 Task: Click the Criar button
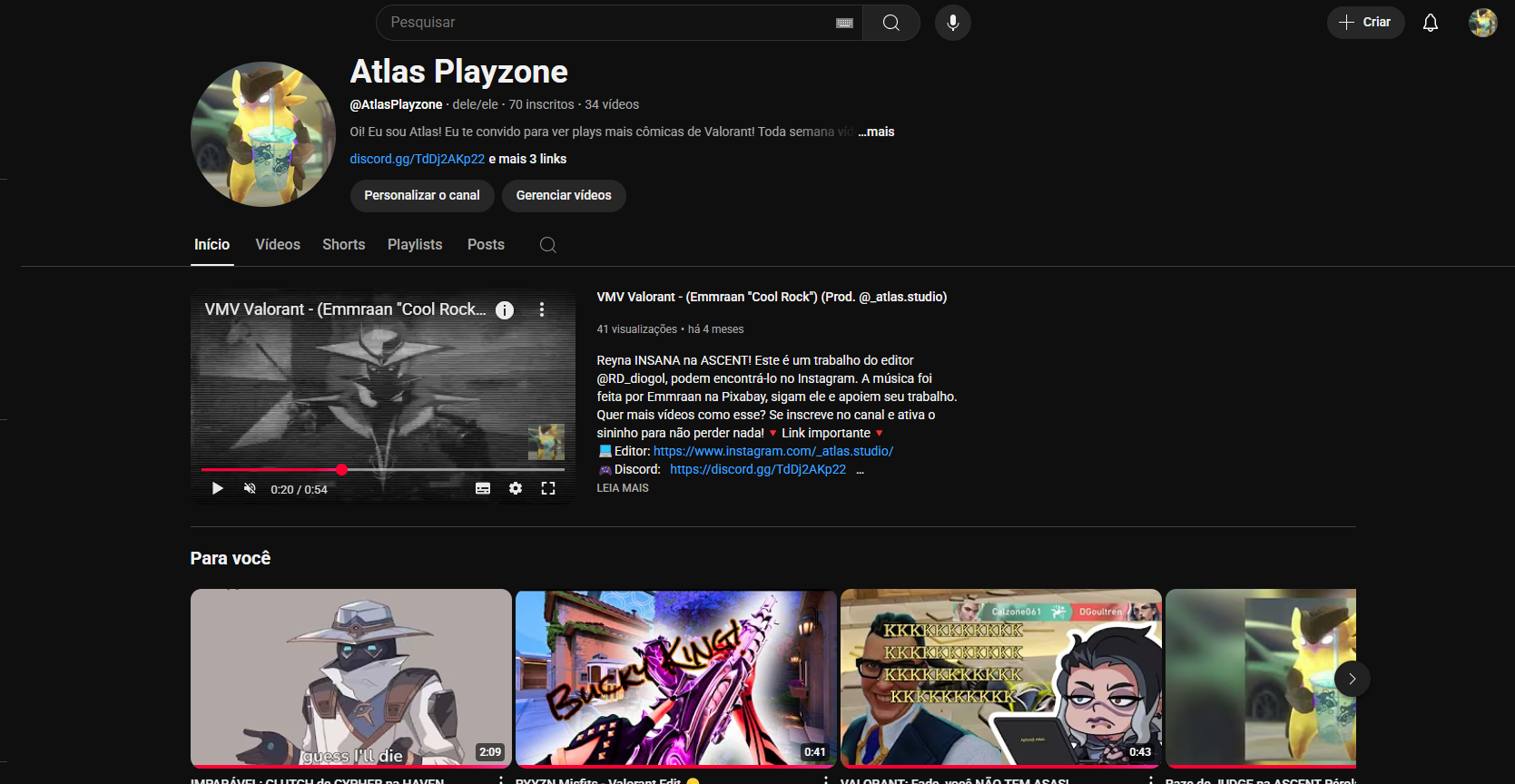(x=1365, y=23)
